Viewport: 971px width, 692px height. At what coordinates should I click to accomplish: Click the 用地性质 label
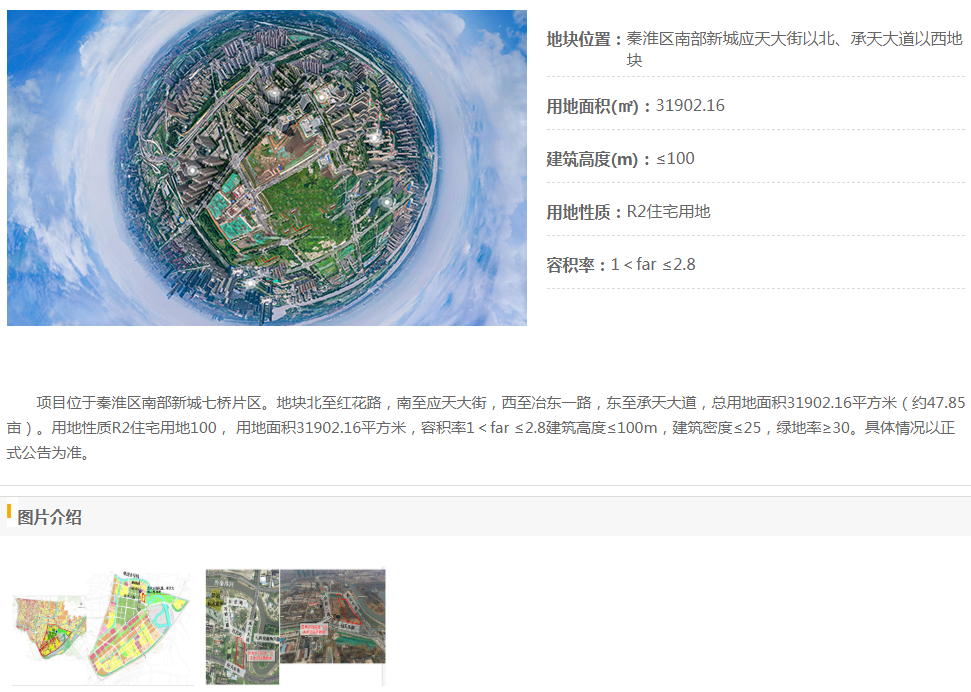pyautogui.click(x=584, y=212)
